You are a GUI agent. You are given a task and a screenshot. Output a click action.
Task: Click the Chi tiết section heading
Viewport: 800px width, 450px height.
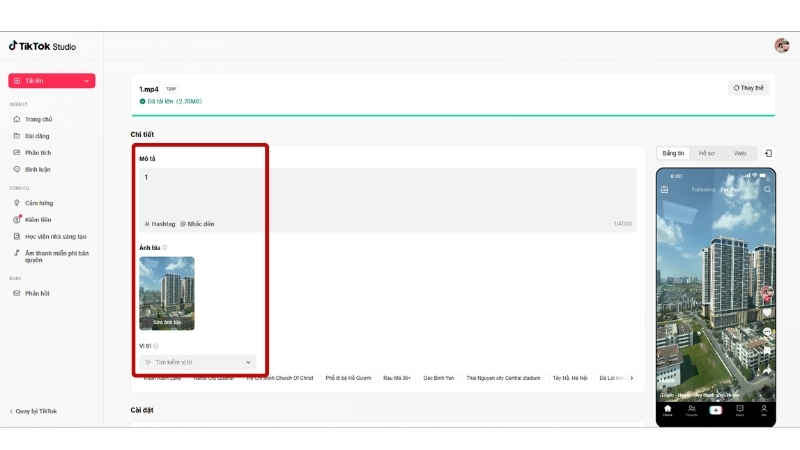(142, 134)
